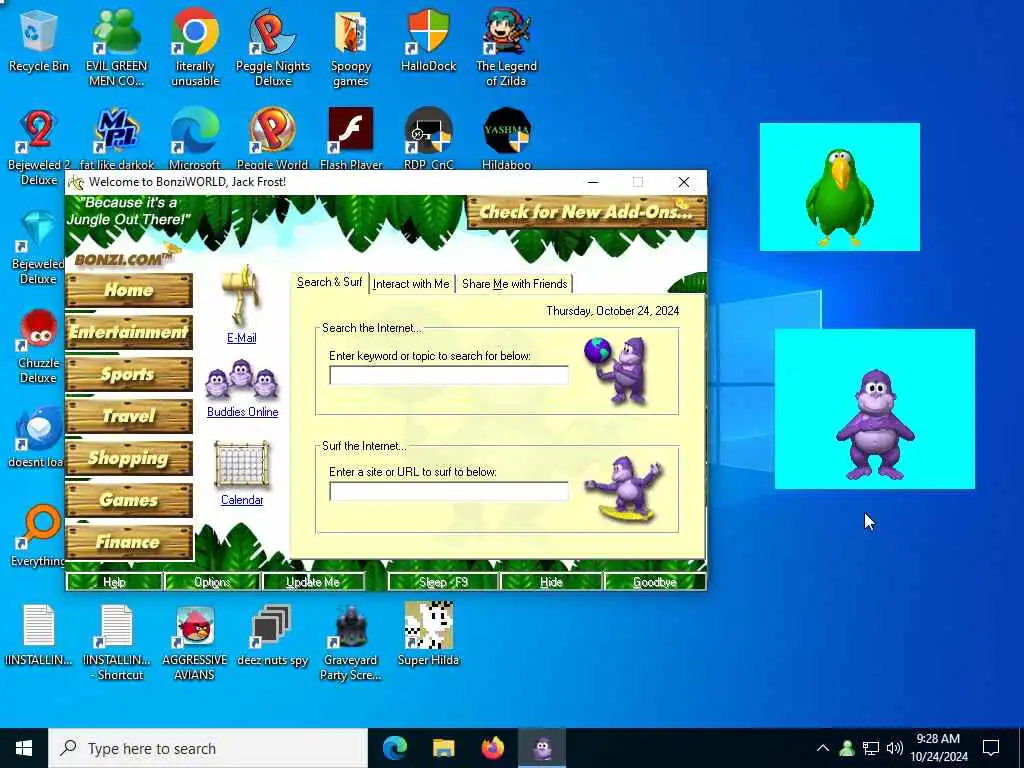Viewport: 1024px width, 768px height.
Task: Click the Home wooden sign button
Action: (x=129, y=290)
